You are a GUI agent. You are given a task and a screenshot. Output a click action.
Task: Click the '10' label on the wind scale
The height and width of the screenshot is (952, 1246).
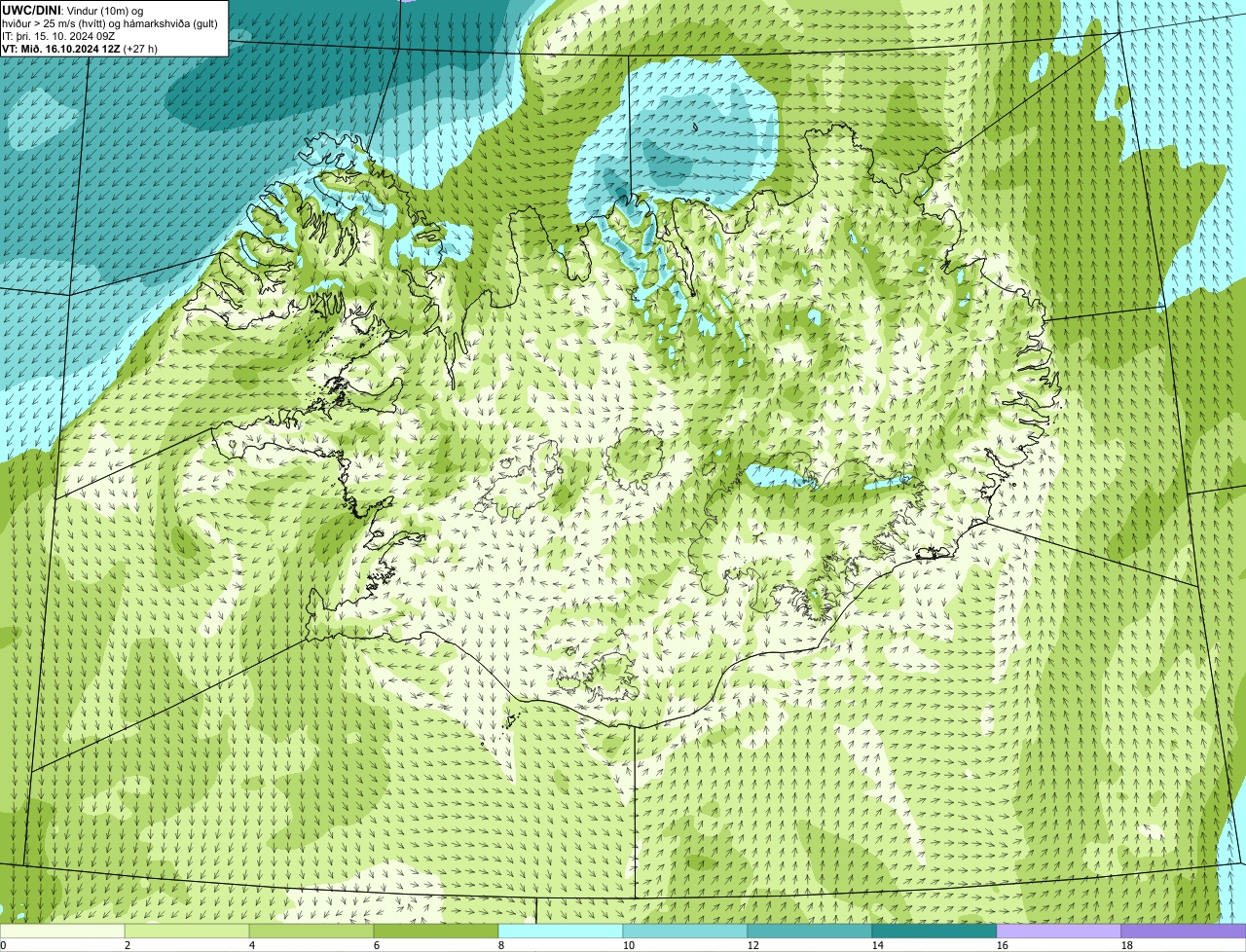click(x=629, y=945)
